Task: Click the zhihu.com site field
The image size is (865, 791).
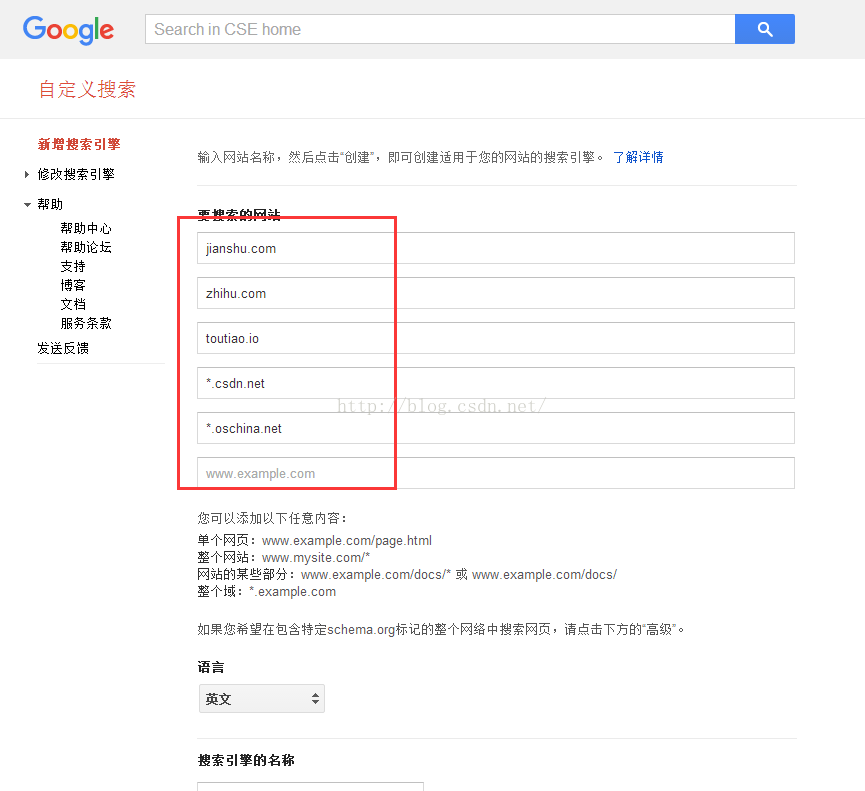Action: point(495,293)
